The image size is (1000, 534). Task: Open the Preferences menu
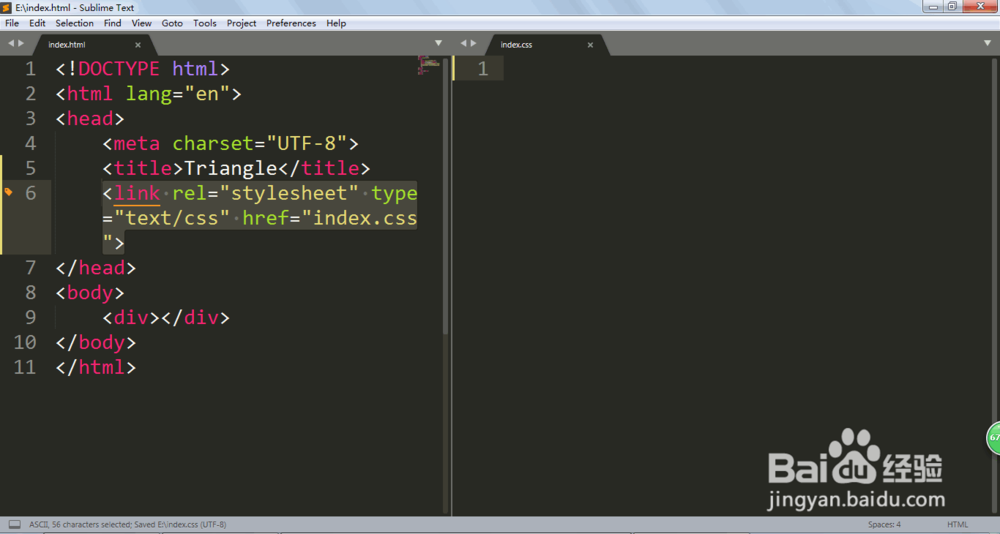291,23
